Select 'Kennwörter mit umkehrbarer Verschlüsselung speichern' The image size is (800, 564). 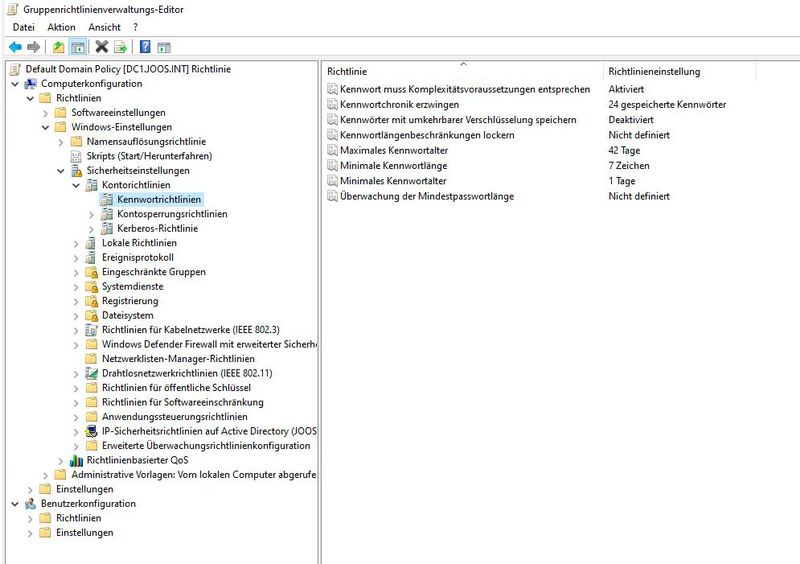click(x=458, y=120)
